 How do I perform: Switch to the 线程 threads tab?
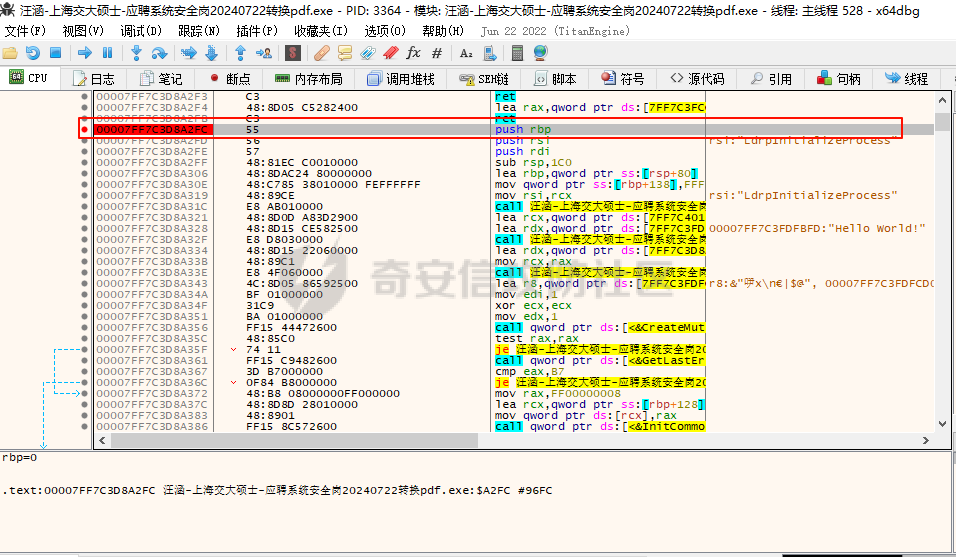tap(907, 79)
